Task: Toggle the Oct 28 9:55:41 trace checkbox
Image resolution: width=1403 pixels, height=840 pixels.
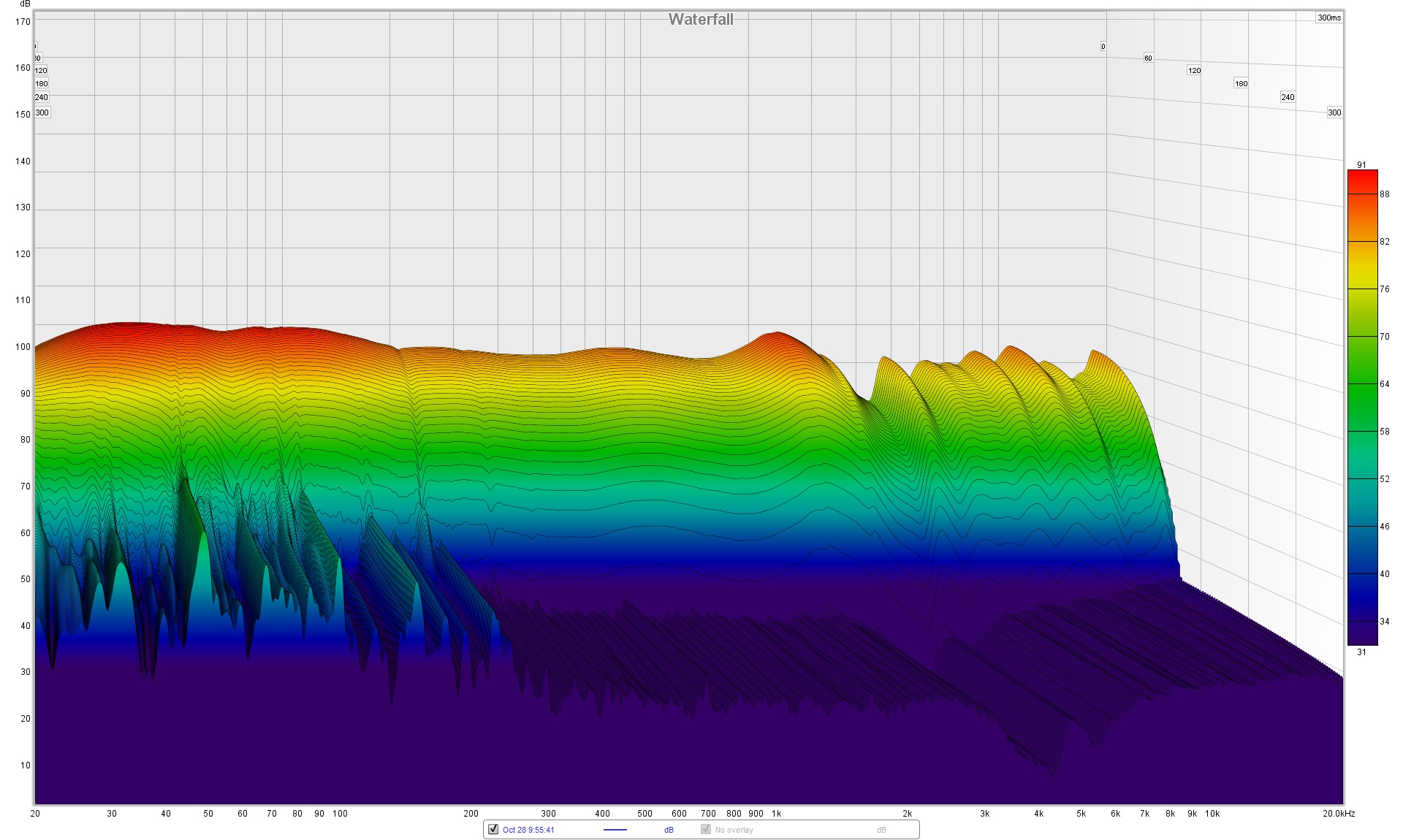Action: coord(493,829)
